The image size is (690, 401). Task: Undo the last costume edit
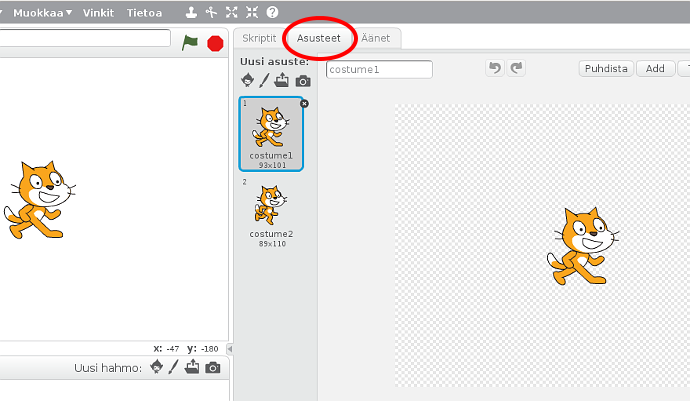(495, 68)
